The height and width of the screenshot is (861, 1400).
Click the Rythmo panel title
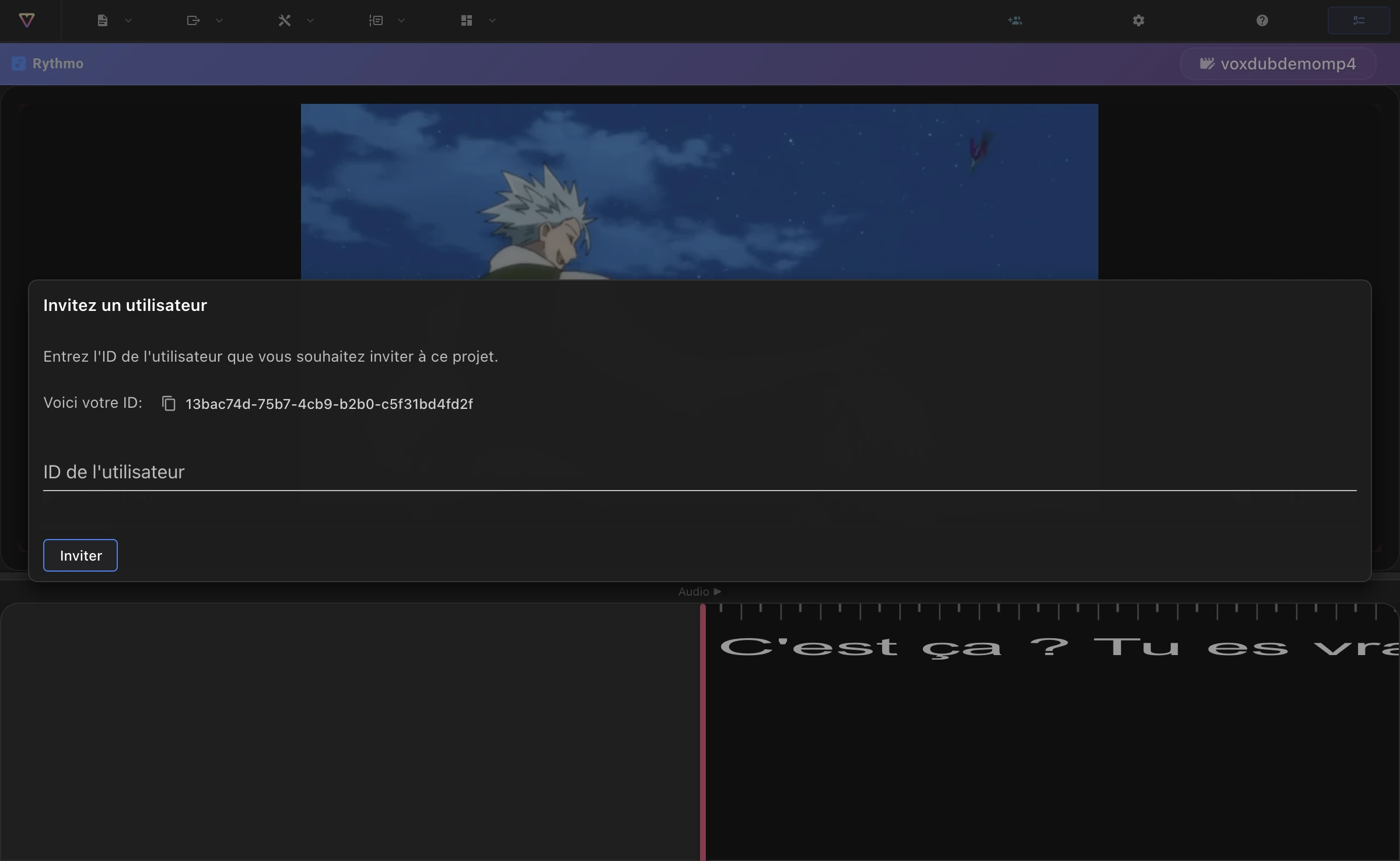tap(58, 64)
